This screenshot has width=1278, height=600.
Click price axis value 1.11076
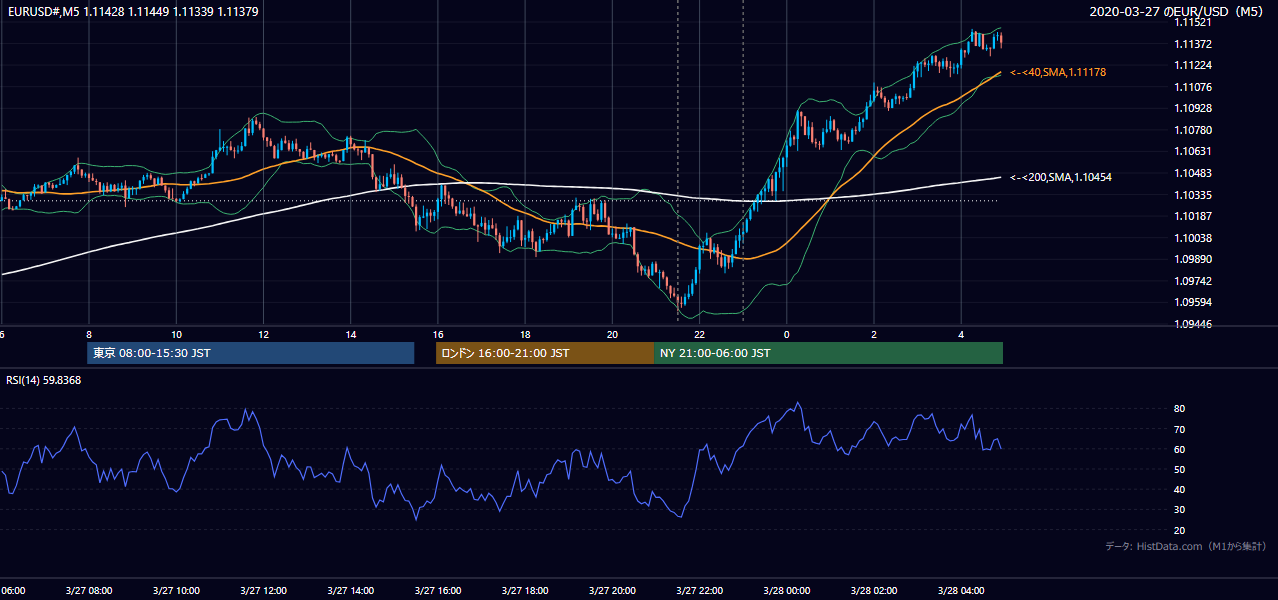point(1192,87)
